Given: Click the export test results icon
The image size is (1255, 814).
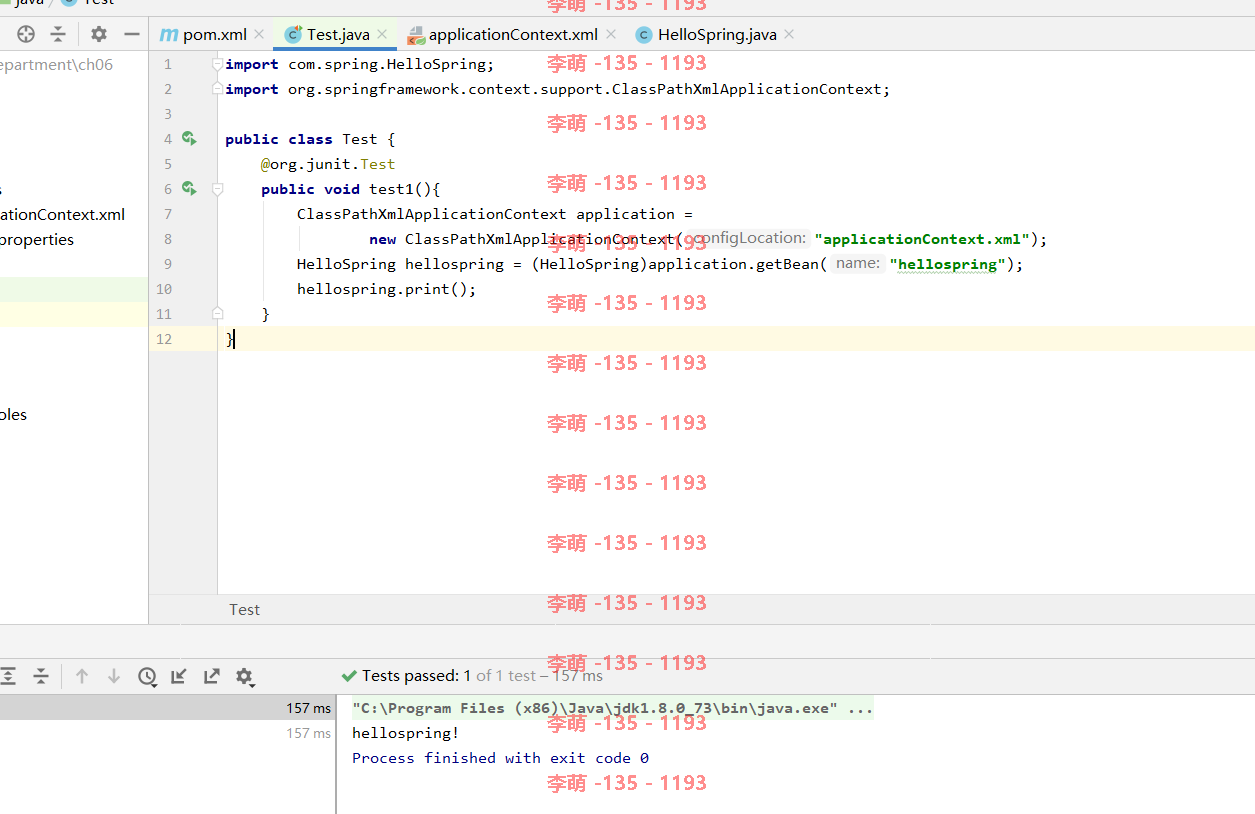Looking at the screenshot, I should 212,676.
